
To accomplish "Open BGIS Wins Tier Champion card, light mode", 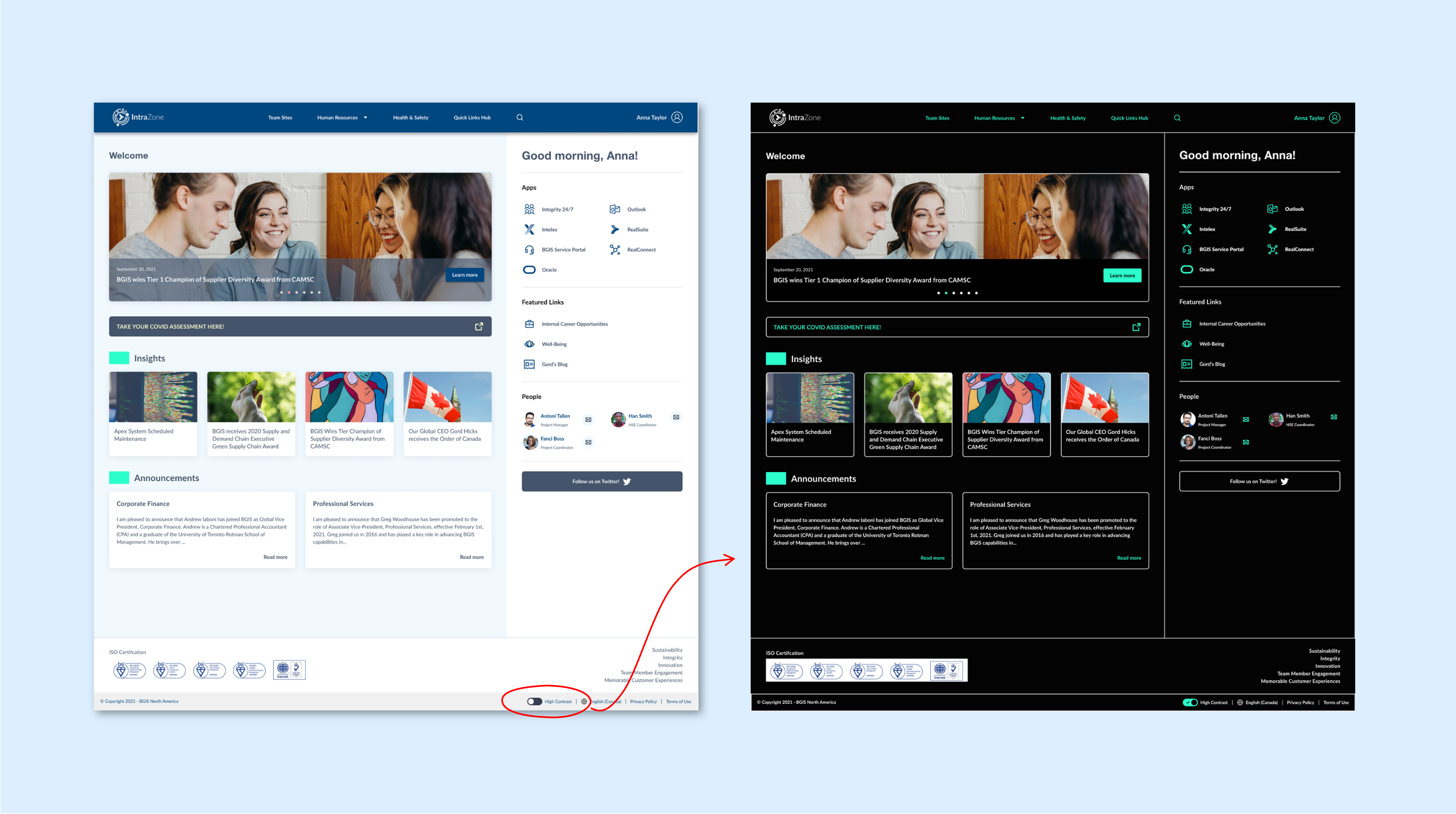I will [349, 413].
